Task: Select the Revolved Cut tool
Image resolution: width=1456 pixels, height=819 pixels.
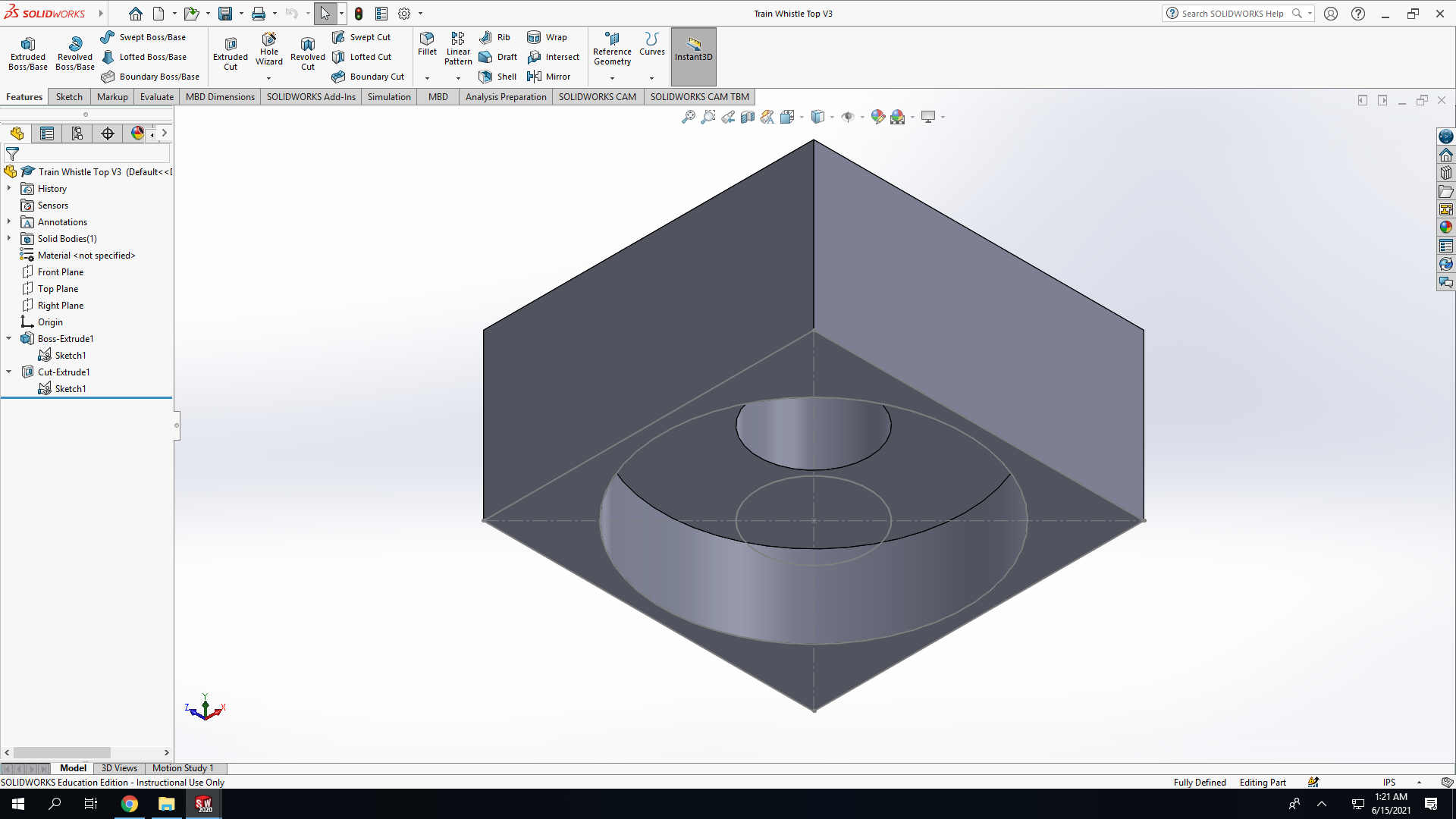Action: 307,53
